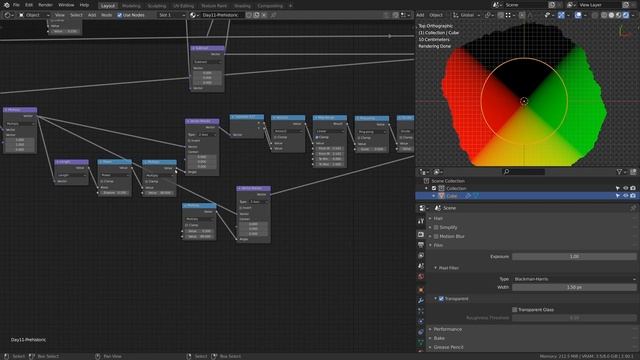
Task: Toggle show gizmos in viewport header
Action: pos(562,15)
